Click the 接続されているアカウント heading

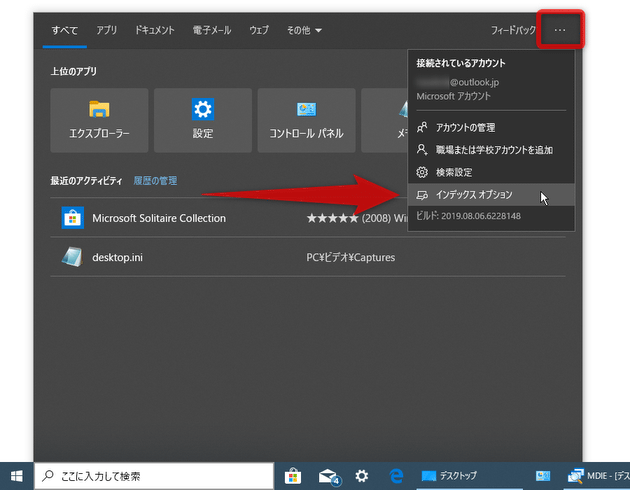tap(461, 63)
